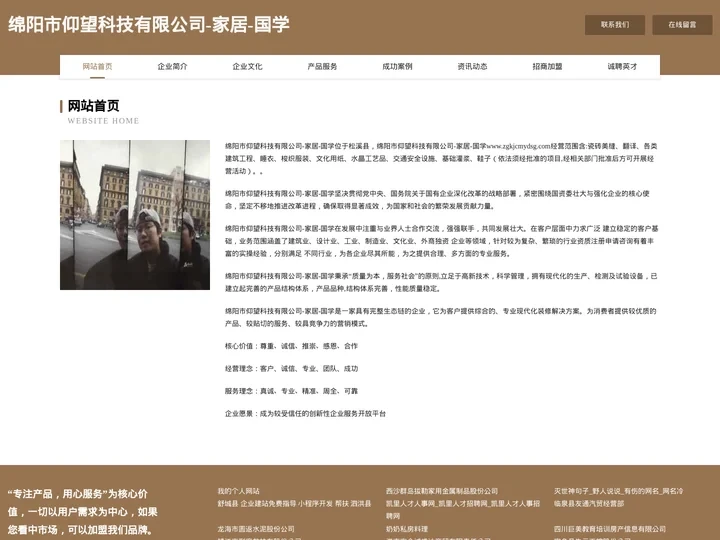Go to the 企业简介 navigation tab
The image size is (720, 540).
point(172,67)
